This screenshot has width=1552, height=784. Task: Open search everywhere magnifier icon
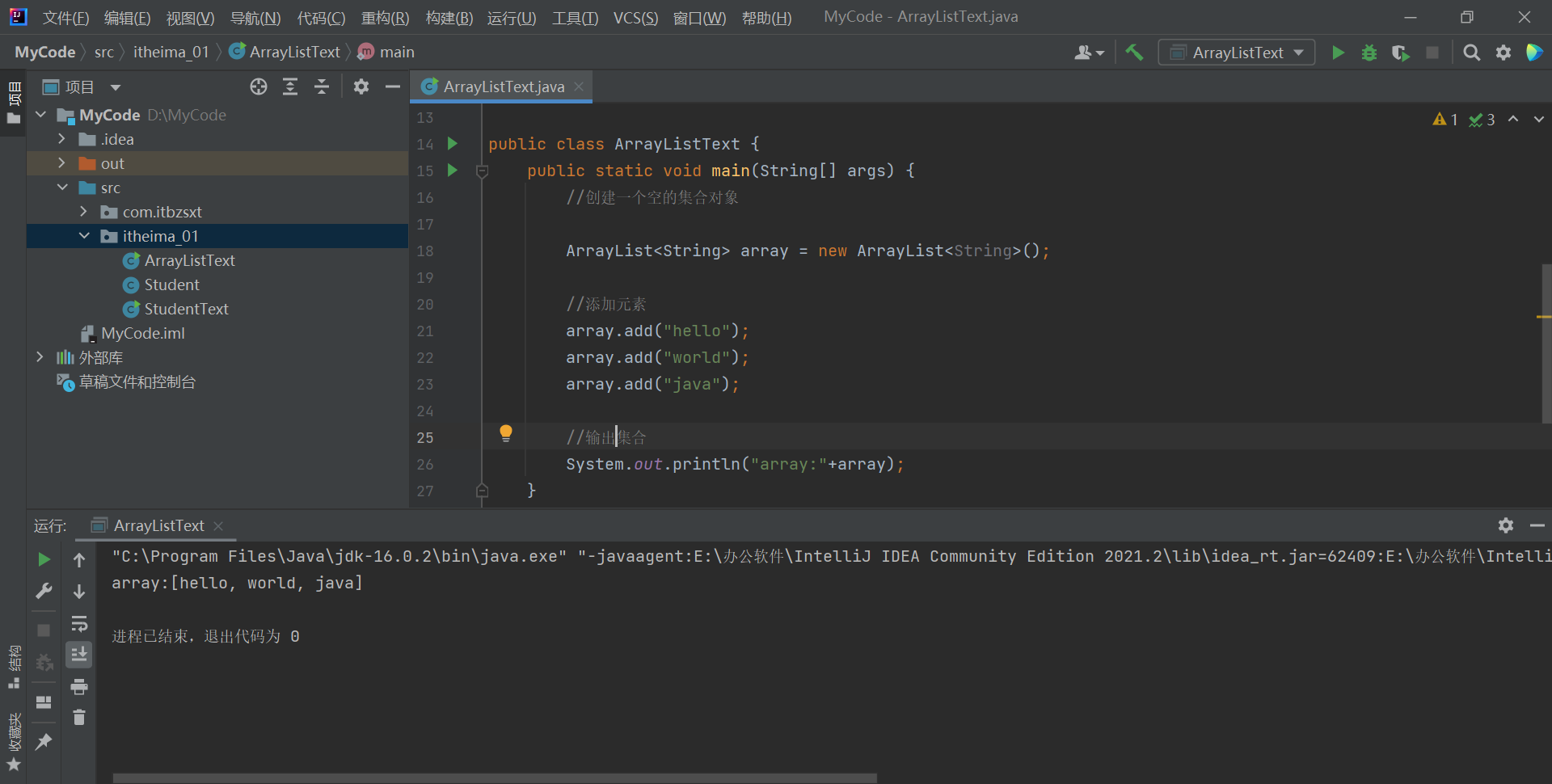1472,53
